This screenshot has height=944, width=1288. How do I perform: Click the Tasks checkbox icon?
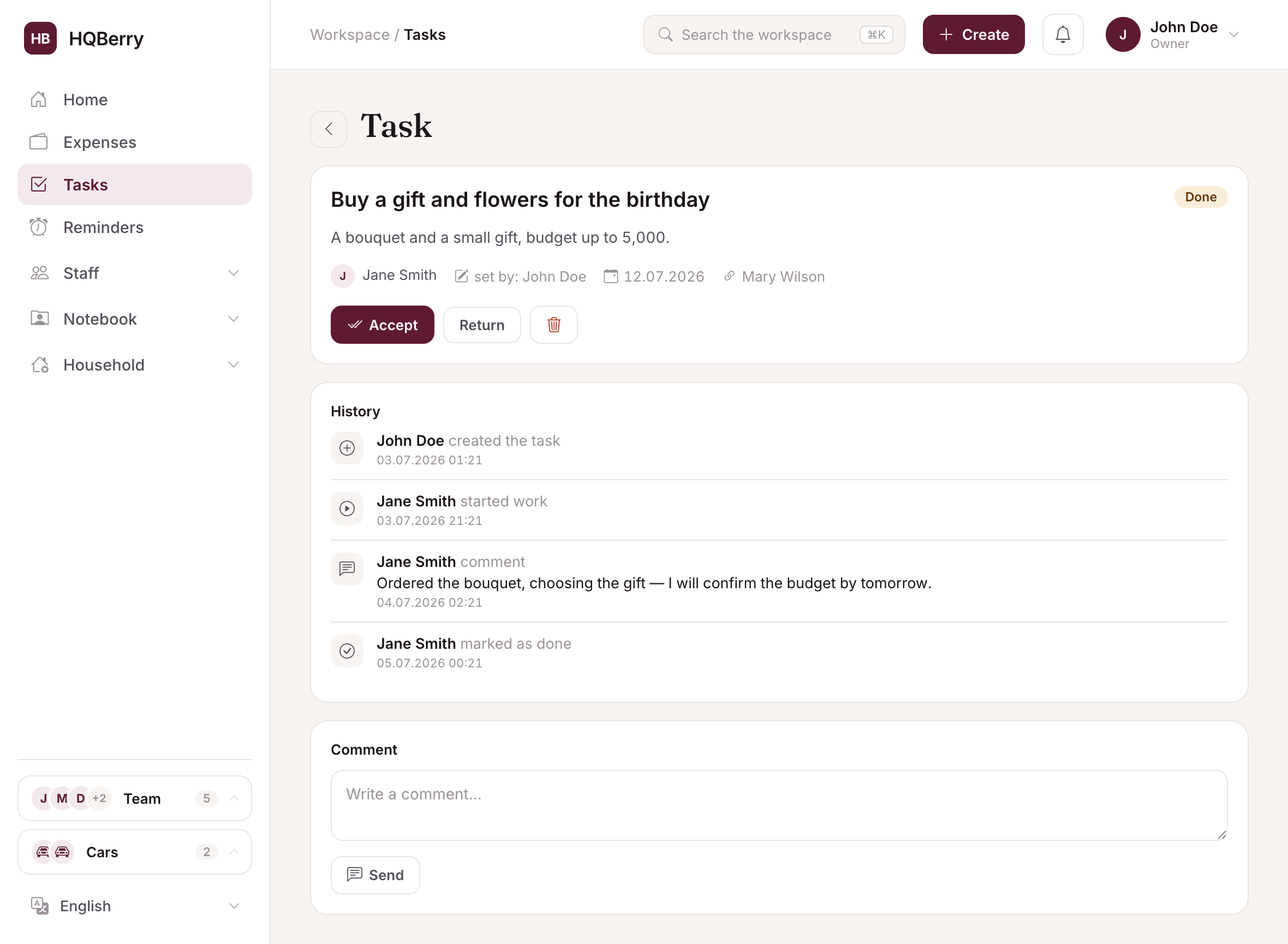coord(38,184)
